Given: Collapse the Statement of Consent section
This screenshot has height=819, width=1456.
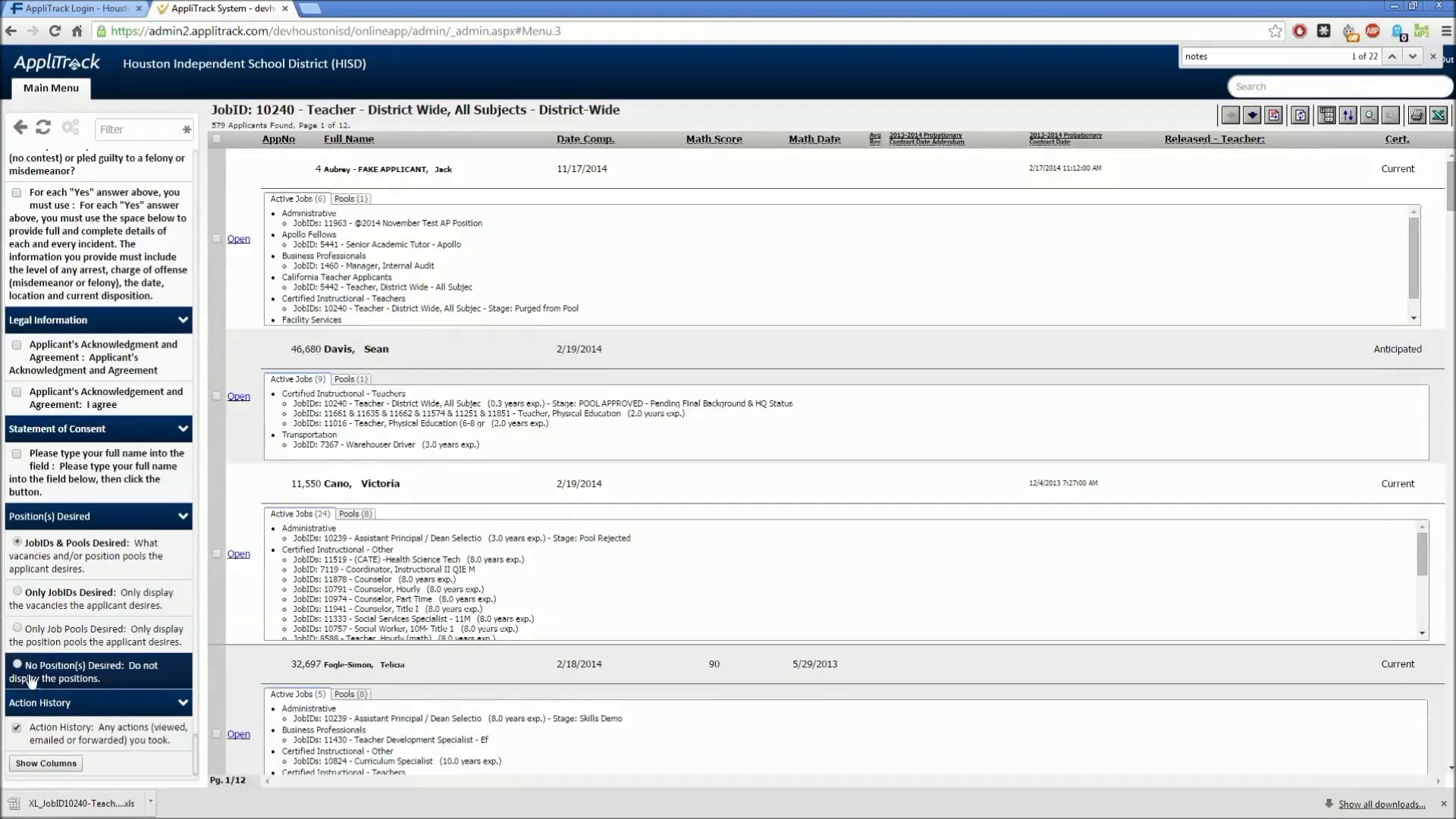Looking at the screenshot, I should pyautogui.click(x=183, y=428).
